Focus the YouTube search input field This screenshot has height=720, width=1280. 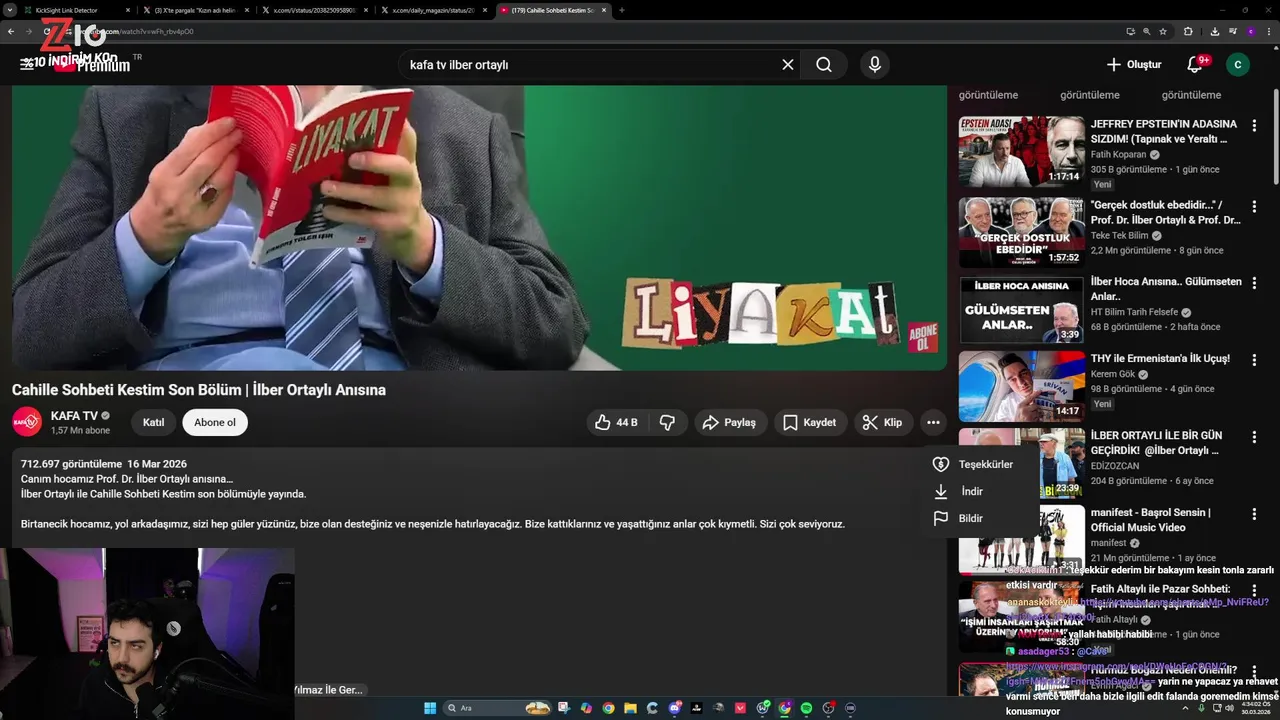click(x=590, y=64)
